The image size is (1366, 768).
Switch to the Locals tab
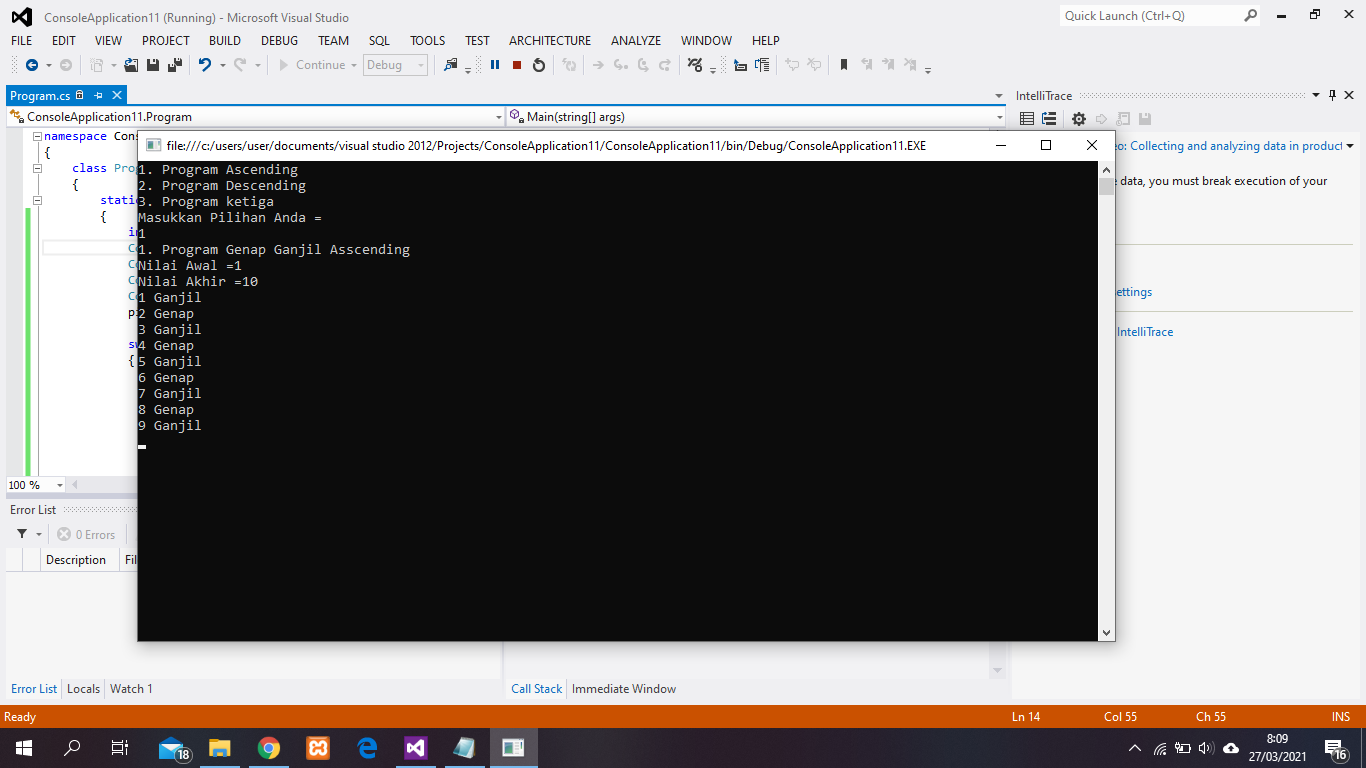click(83, 689)
